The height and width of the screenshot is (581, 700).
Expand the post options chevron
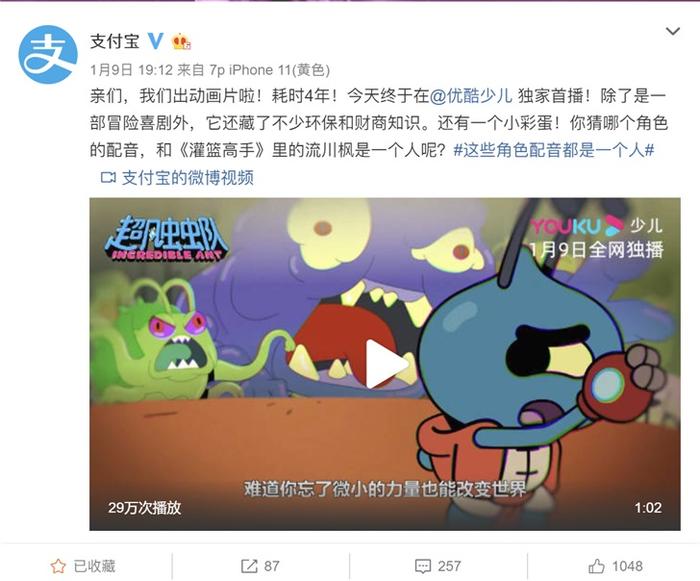pyautogui.click(x=672, y=31)
